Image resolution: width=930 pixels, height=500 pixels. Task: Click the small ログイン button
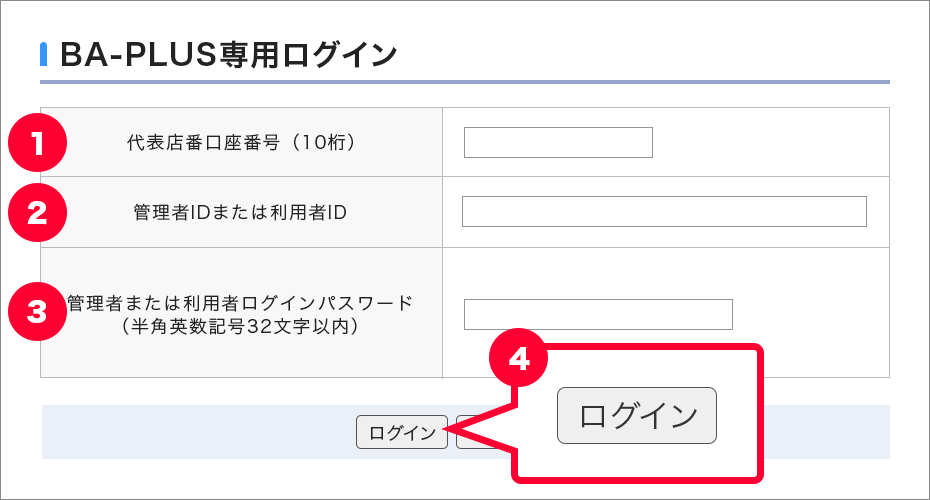pos(402,432)
